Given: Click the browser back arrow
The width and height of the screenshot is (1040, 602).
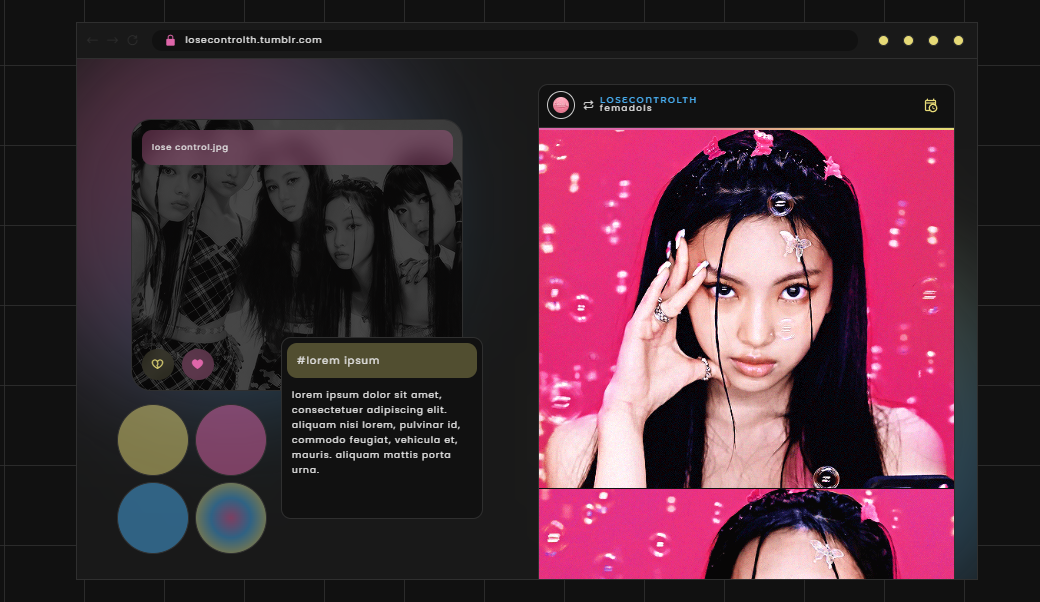Looking at the screenshot, I should (x=92, y=40).
